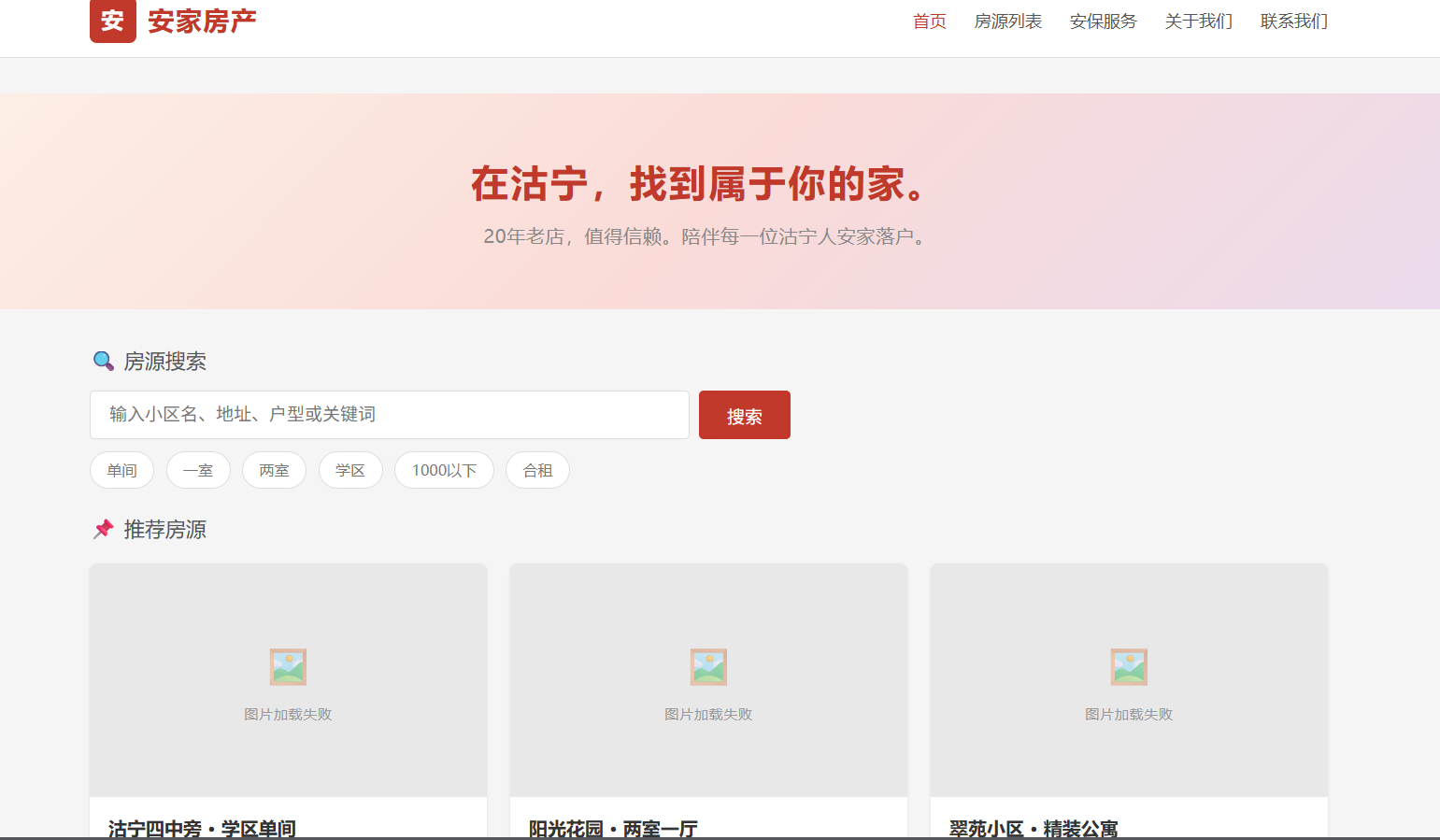This screenshot has width=1440, height=840.
Task: Open the 沽宁四中旁·学区单间 listing image
Action: click(288, 680)
